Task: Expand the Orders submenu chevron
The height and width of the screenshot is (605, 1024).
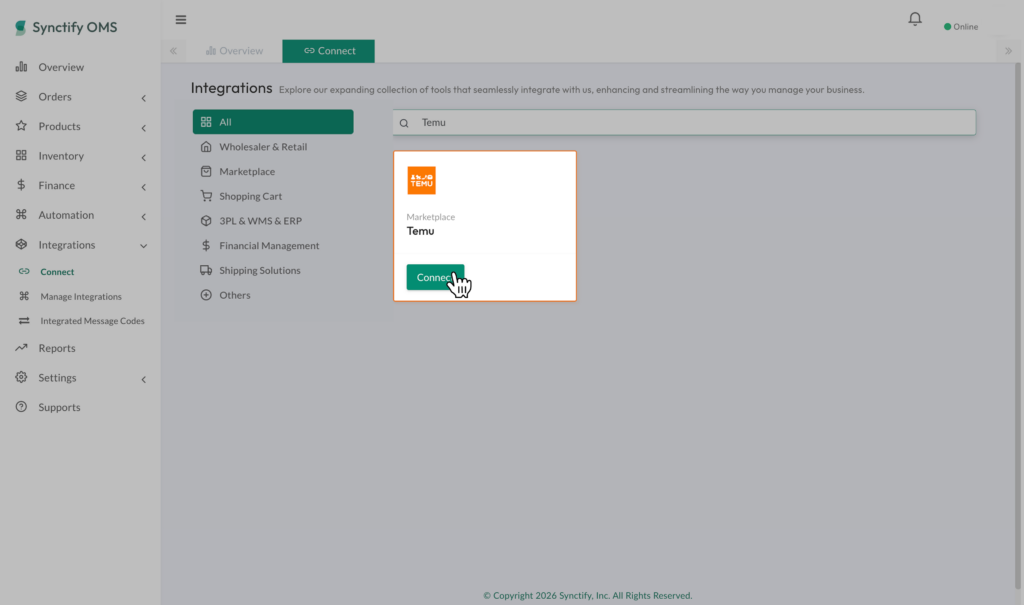Action: point(144,98)
